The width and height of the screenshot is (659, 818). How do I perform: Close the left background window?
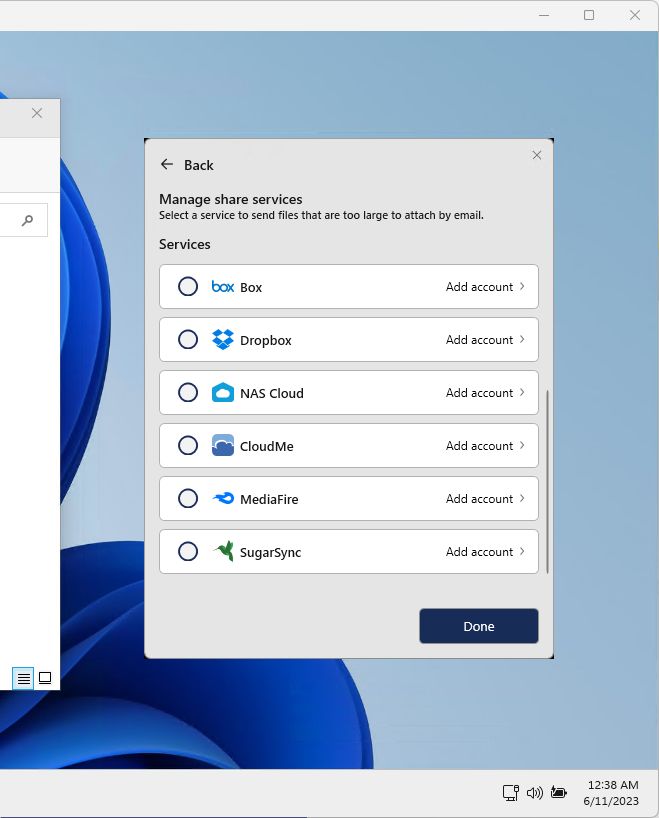click(x=37, y=113)
